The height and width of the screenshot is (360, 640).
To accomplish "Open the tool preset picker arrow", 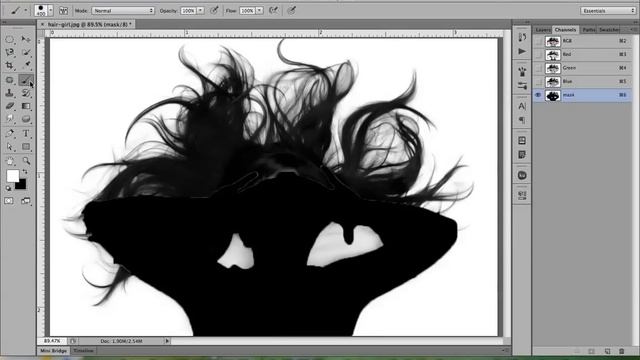I will coord(25,11).
